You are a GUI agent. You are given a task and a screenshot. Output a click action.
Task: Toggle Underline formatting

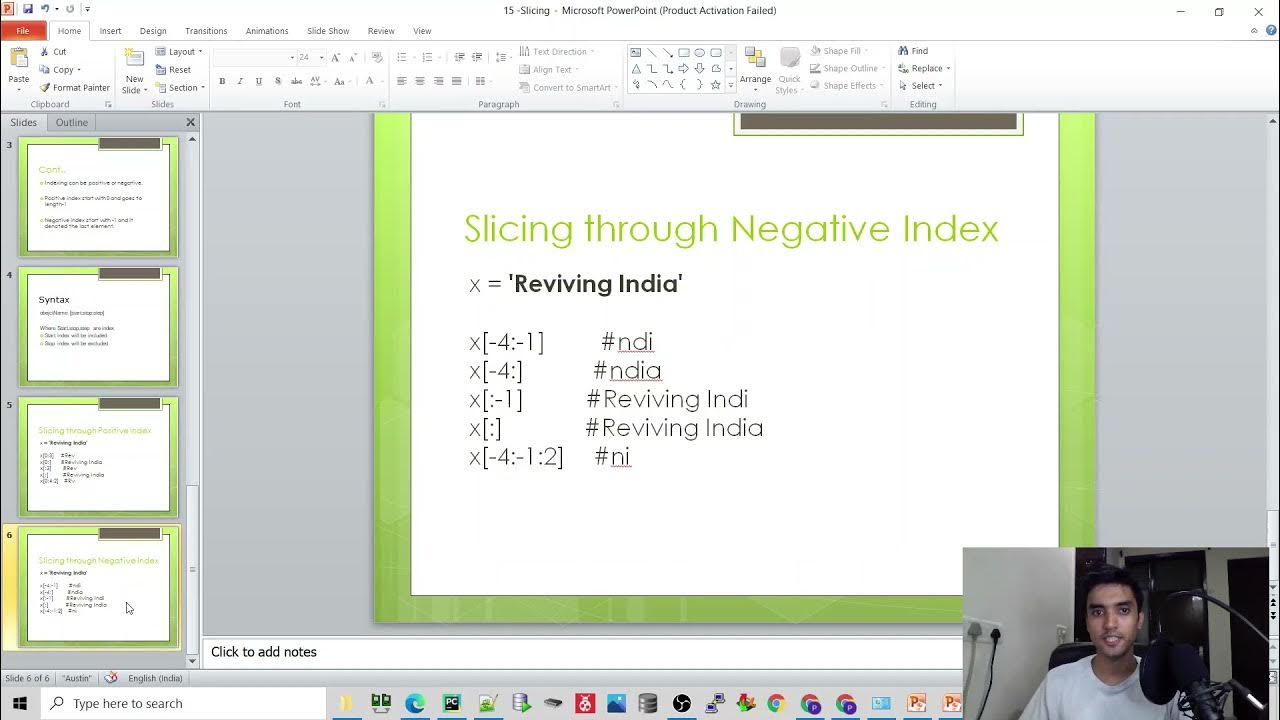coord(259,81)
